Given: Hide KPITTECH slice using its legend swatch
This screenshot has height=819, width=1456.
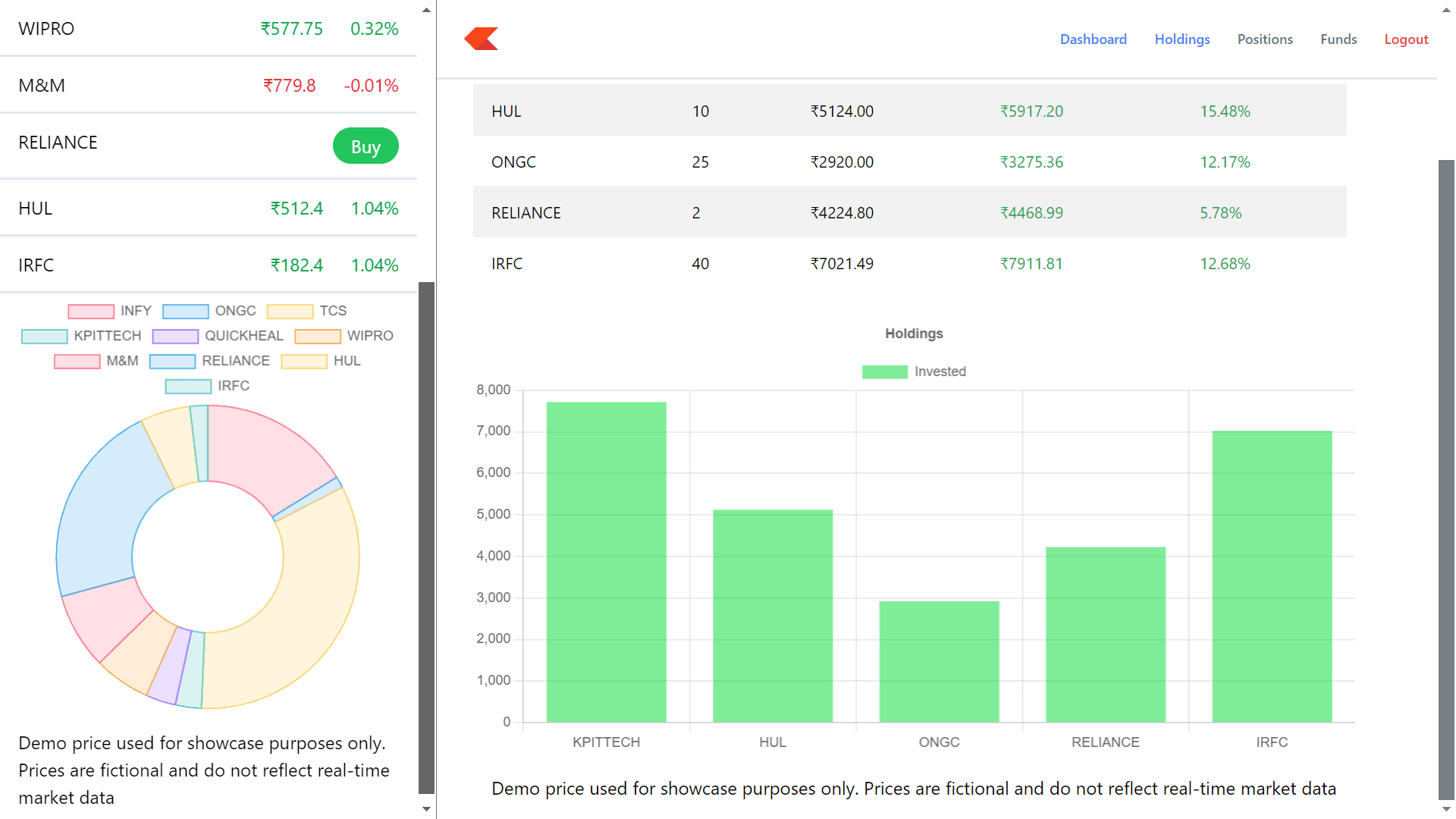Looking at the screenshot, I should (42, 336).
